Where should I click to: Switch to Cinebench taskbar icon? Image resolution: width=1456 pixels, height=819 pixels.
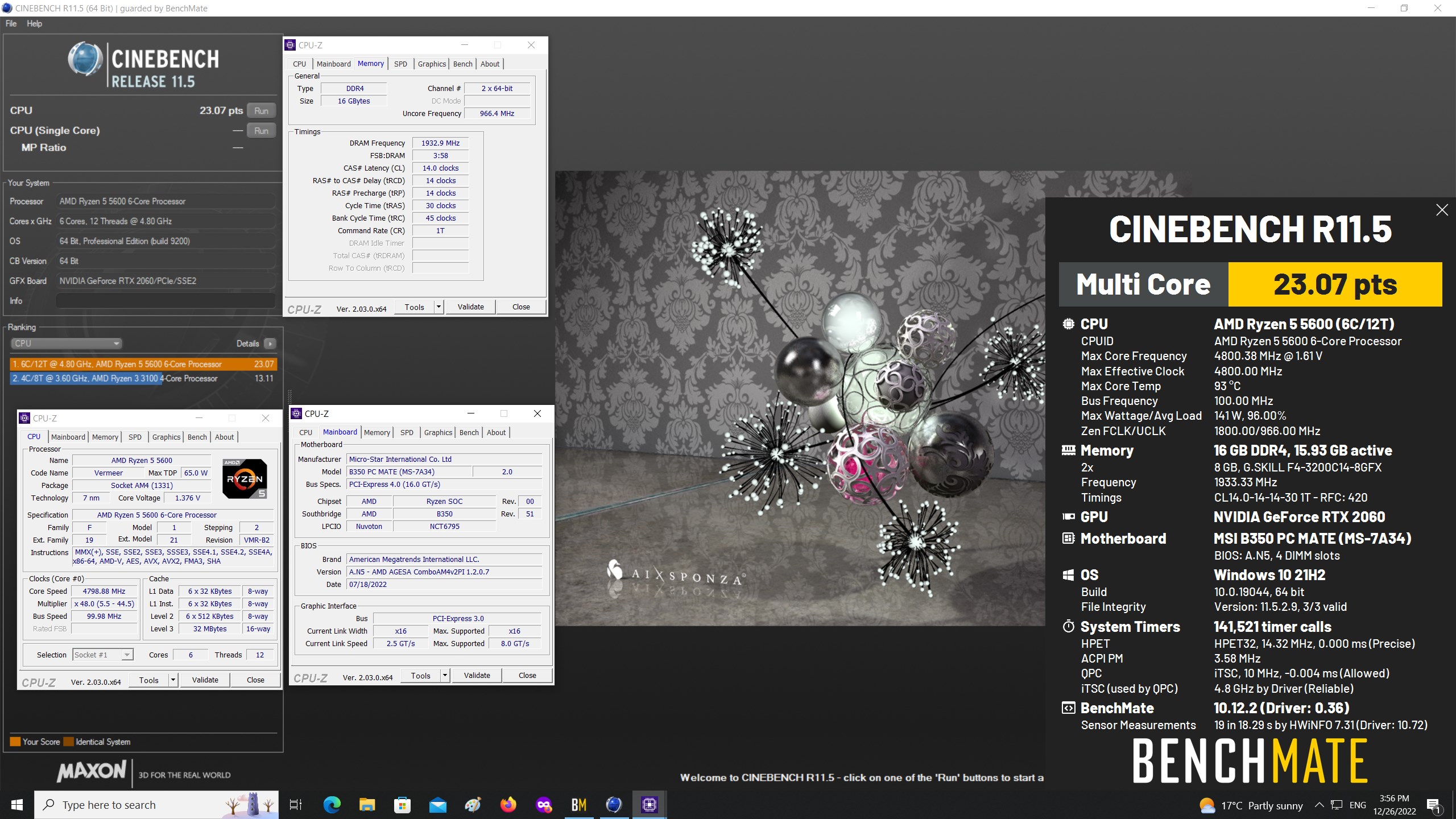pos(614,805)
